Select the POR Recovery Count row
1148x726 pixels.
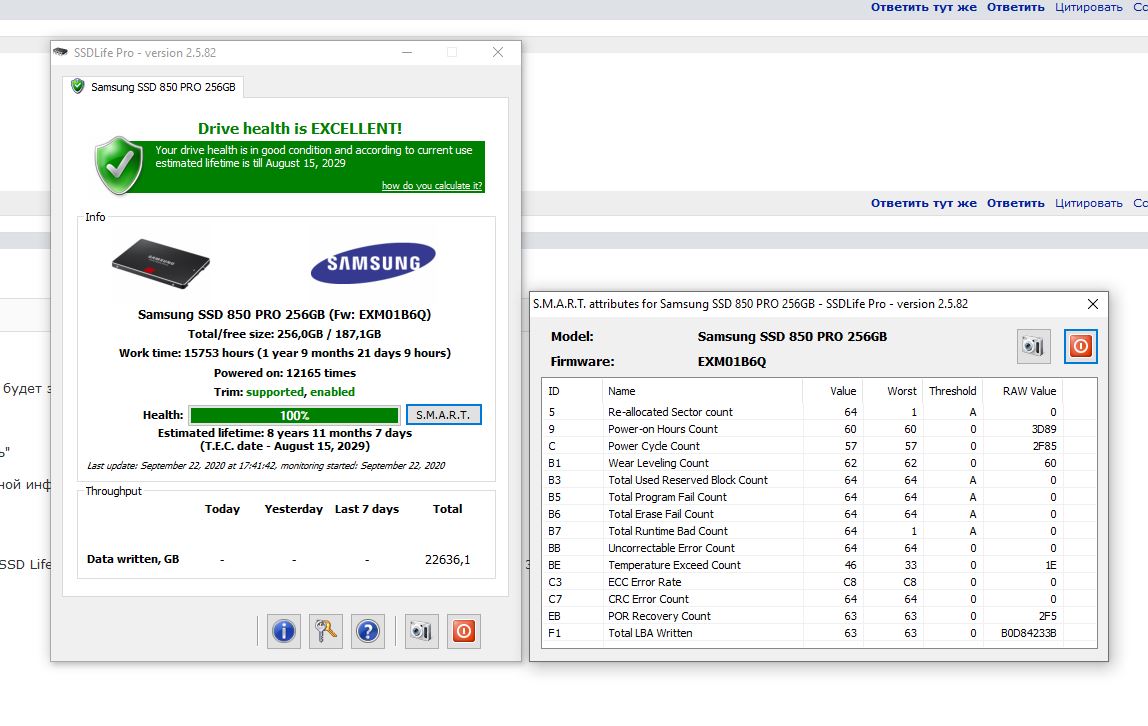point(819,616)
